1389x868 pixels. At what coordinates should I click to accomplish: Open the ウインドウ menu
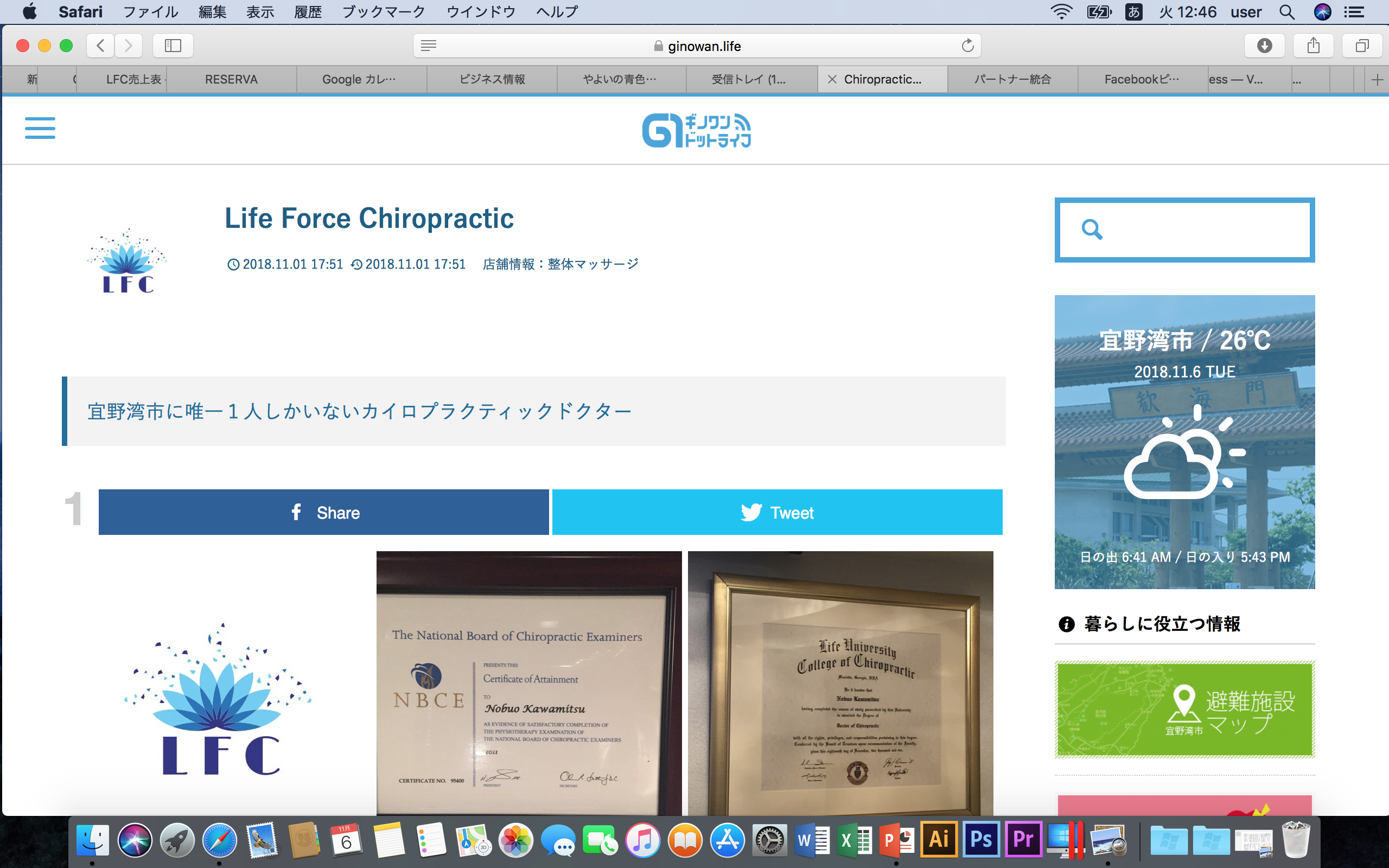click(x=481, y=11)
